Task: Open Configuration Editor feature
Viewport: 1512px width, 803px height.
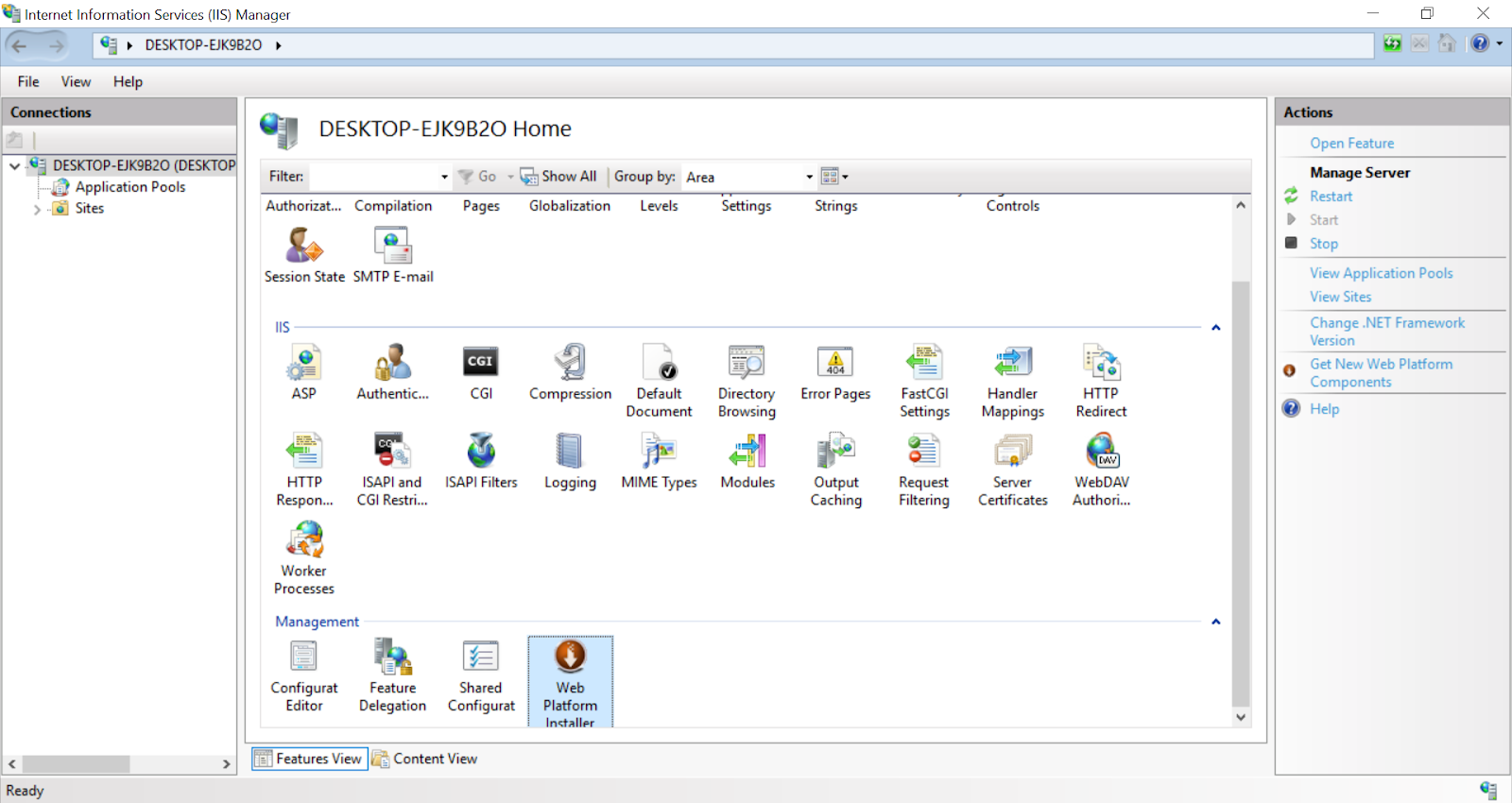Action: click(x=304, y=675)
